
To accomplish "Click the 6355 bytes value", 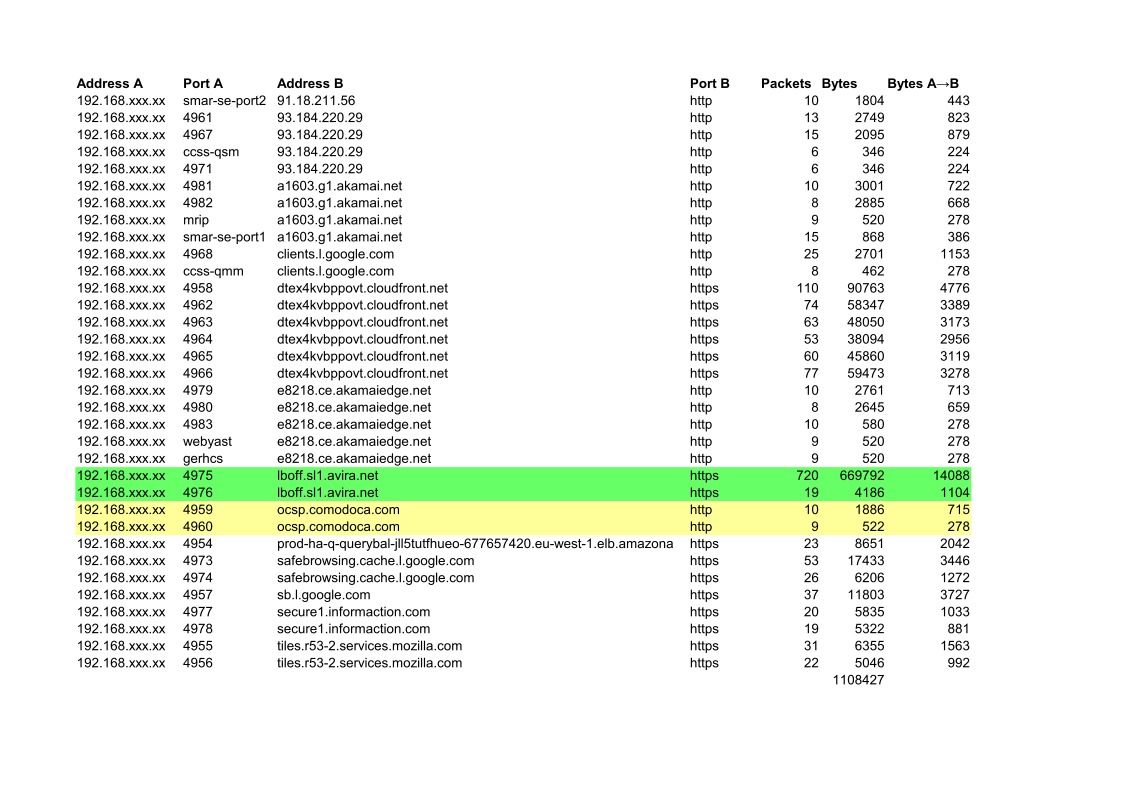I will click(x=869, y=646).
